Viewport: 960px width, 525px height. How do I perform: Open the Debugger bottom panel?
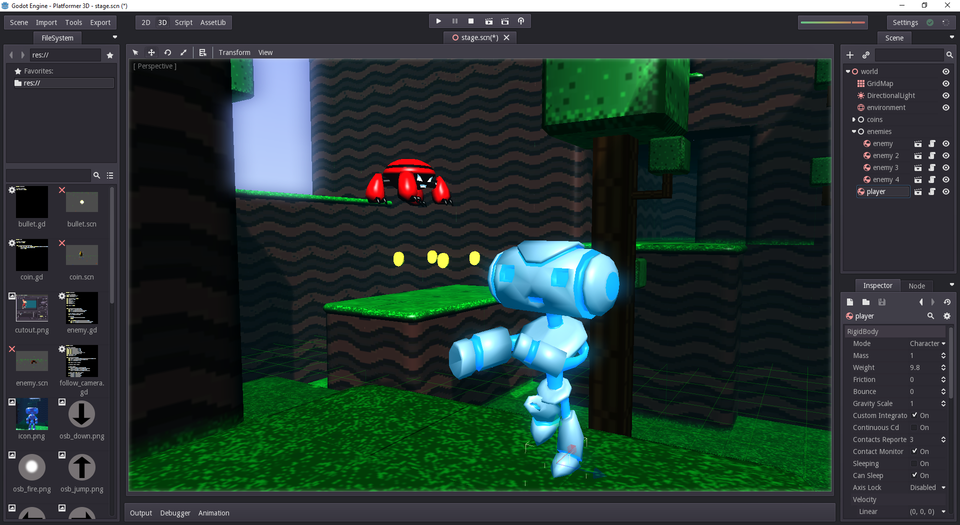pyautogui.click(x=175, y=513)
